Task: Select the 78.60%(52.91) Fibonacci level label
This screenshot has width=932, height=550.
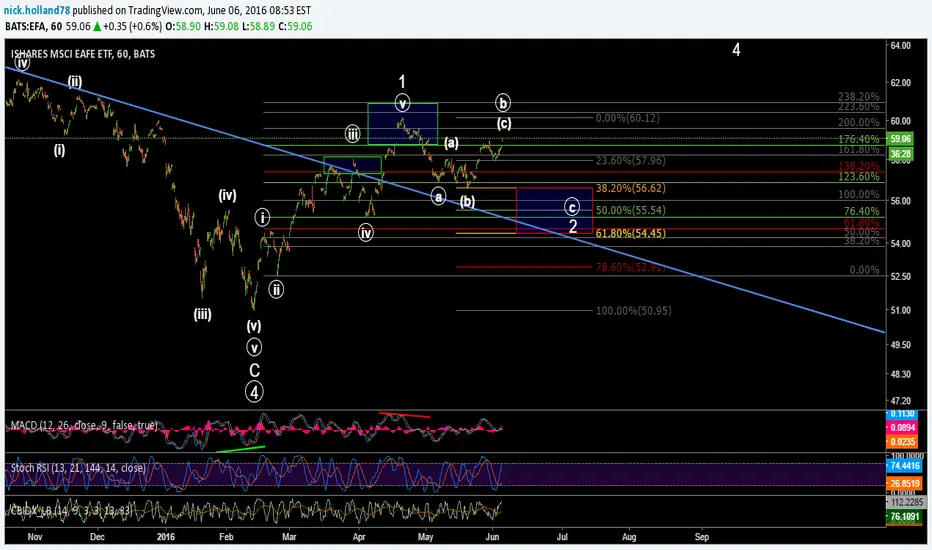Action: [x=631, y=267]
